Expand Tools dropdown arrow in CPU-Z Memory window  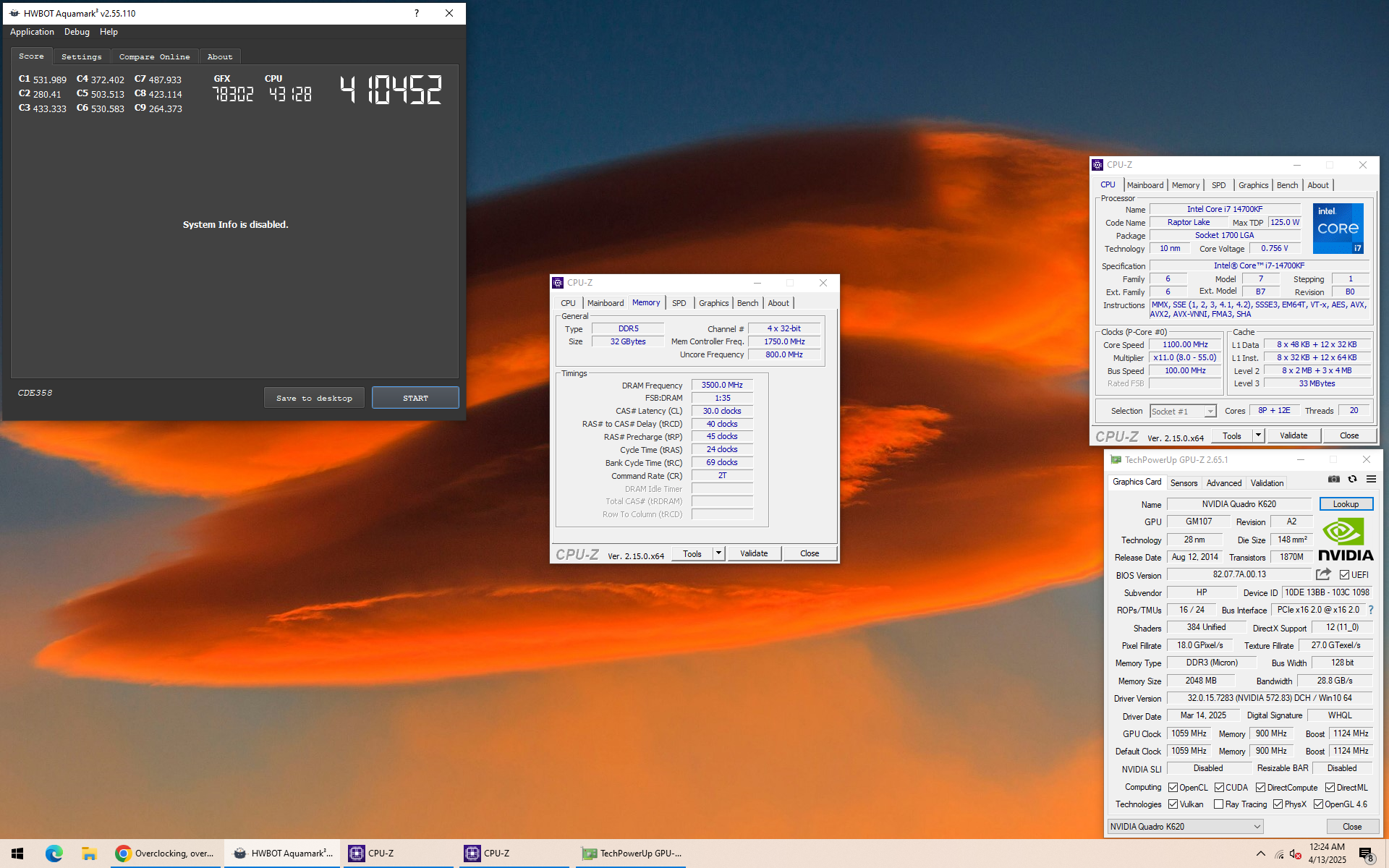tap(718, 553)
